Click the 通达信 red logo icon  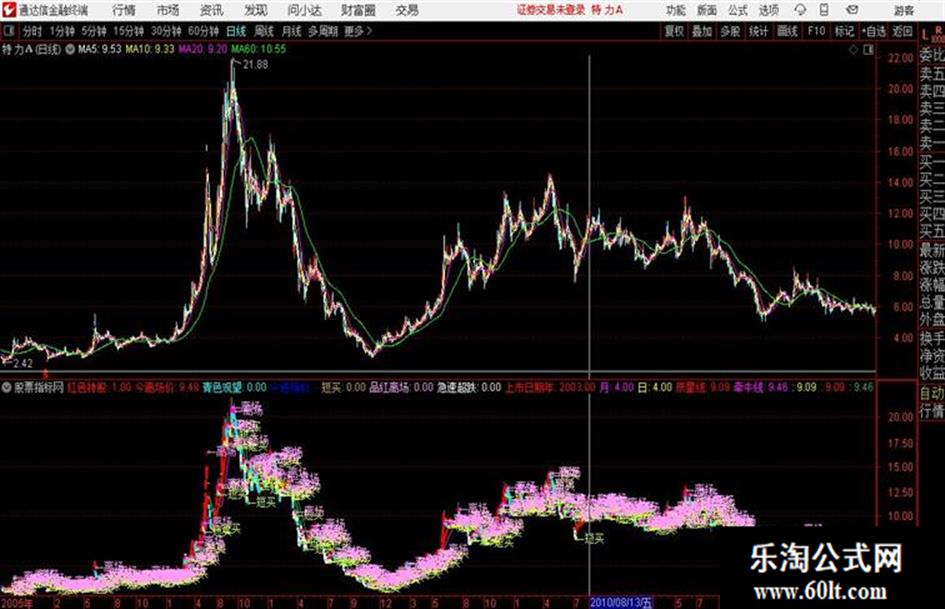pos(8,10)
